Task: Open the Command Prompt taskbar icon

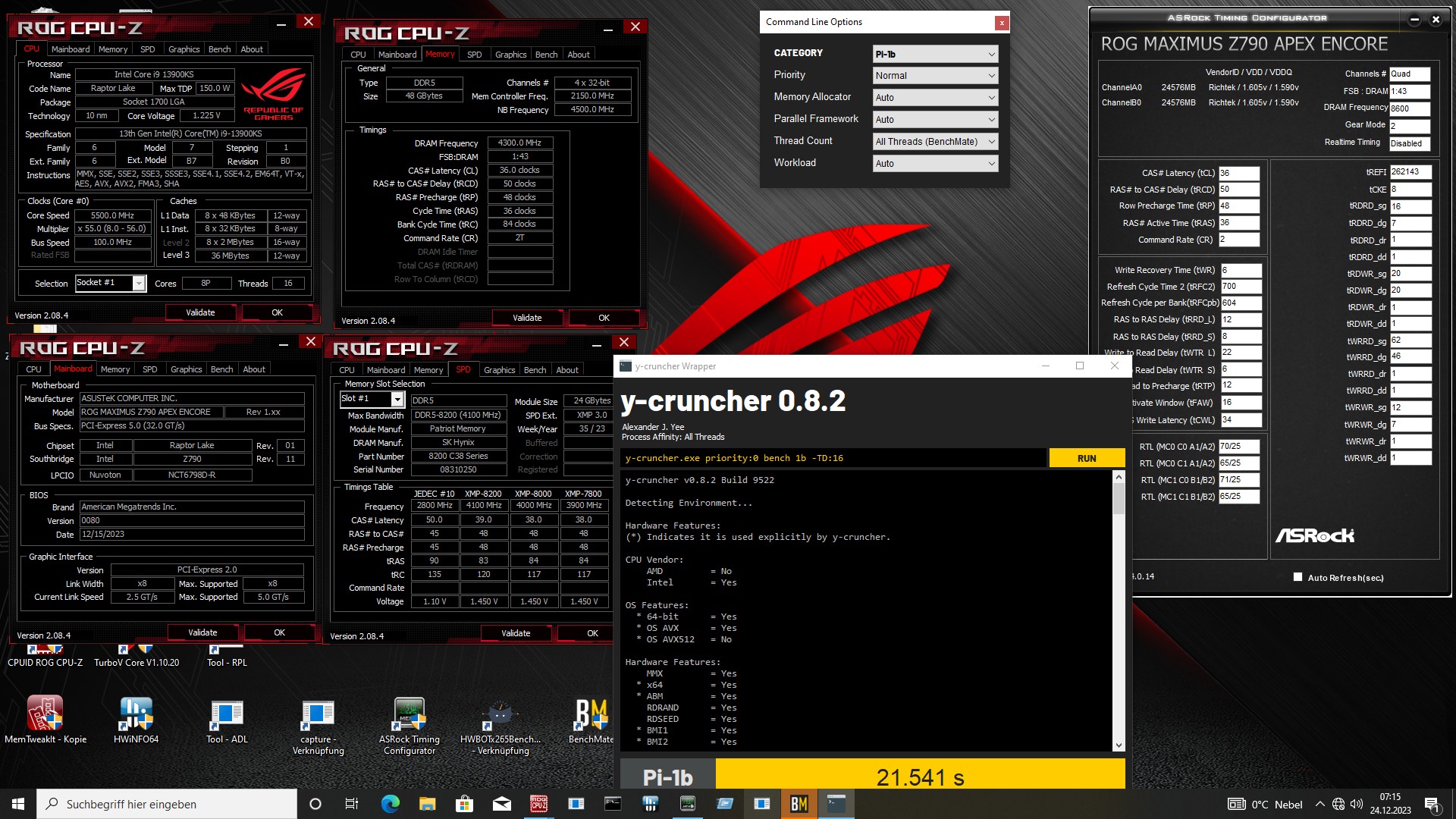Action: click(613, 804)
